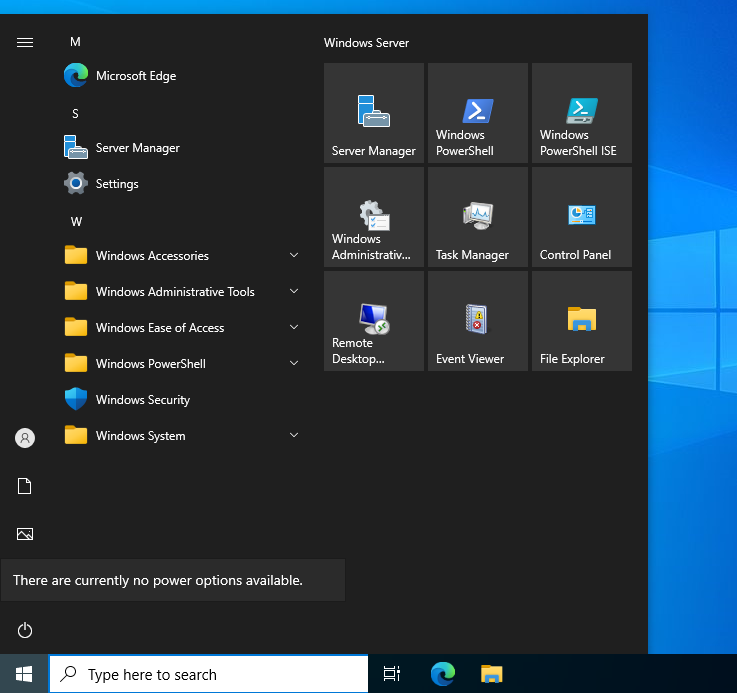Image resolution: width=737 pixels, height=693 pixels.
Task: Launch the Windows PowerShell ISE tile
Action: [x=581, y=113]
